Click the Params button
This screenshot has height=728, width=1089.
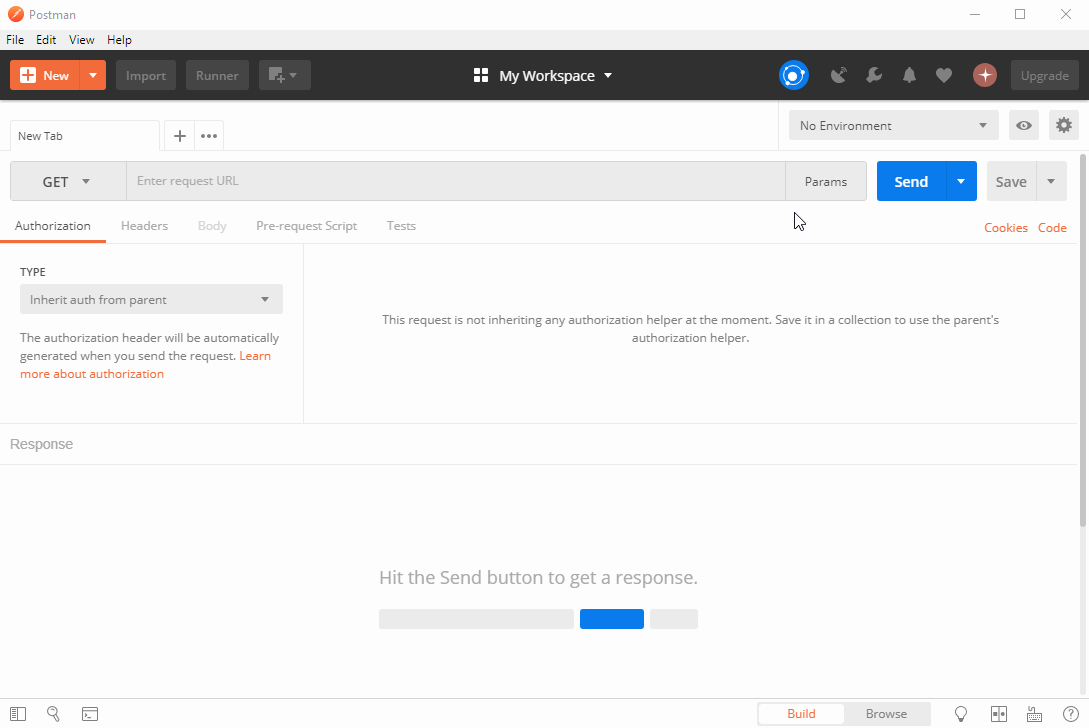tap(826, 181)
